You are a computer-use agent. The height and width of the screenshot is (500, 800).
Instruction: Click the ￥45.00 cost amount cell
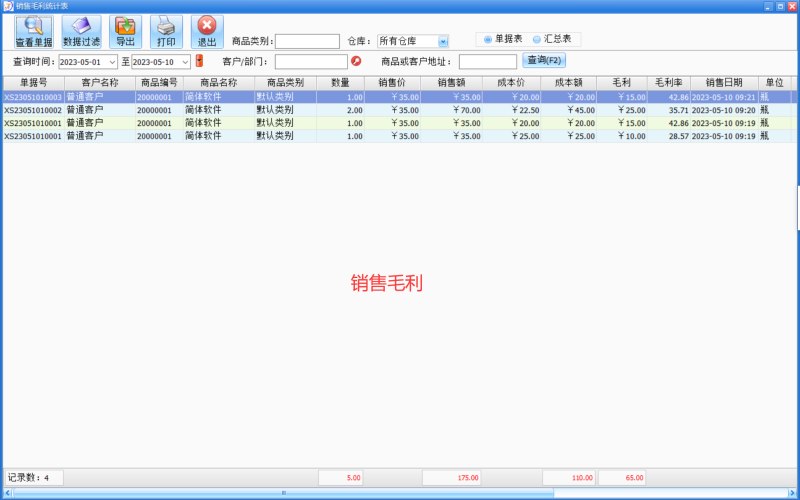click(568, 110)
